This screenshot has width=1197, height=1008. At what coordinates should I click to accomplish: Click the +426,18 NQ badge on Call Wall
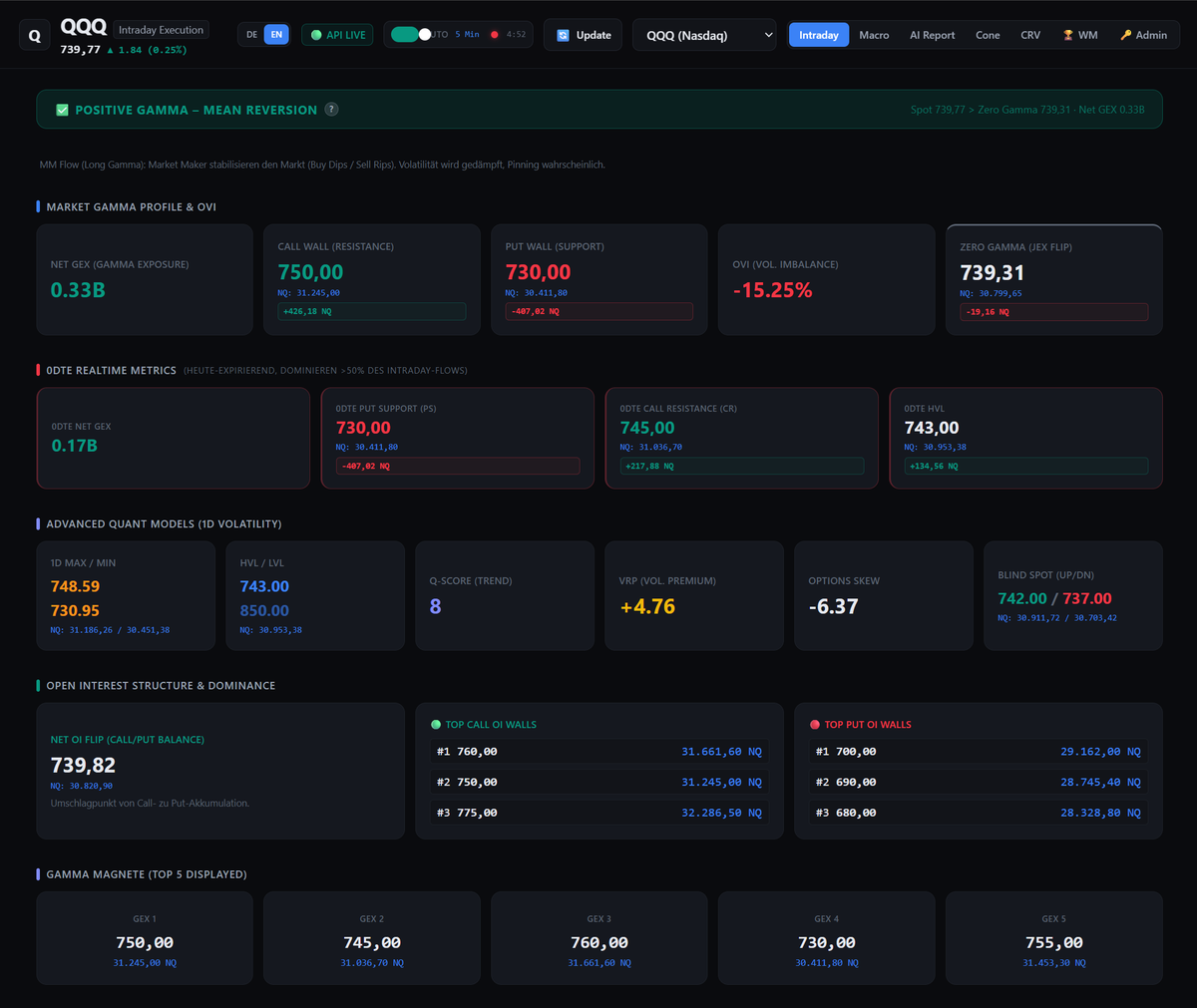[371, 312]
